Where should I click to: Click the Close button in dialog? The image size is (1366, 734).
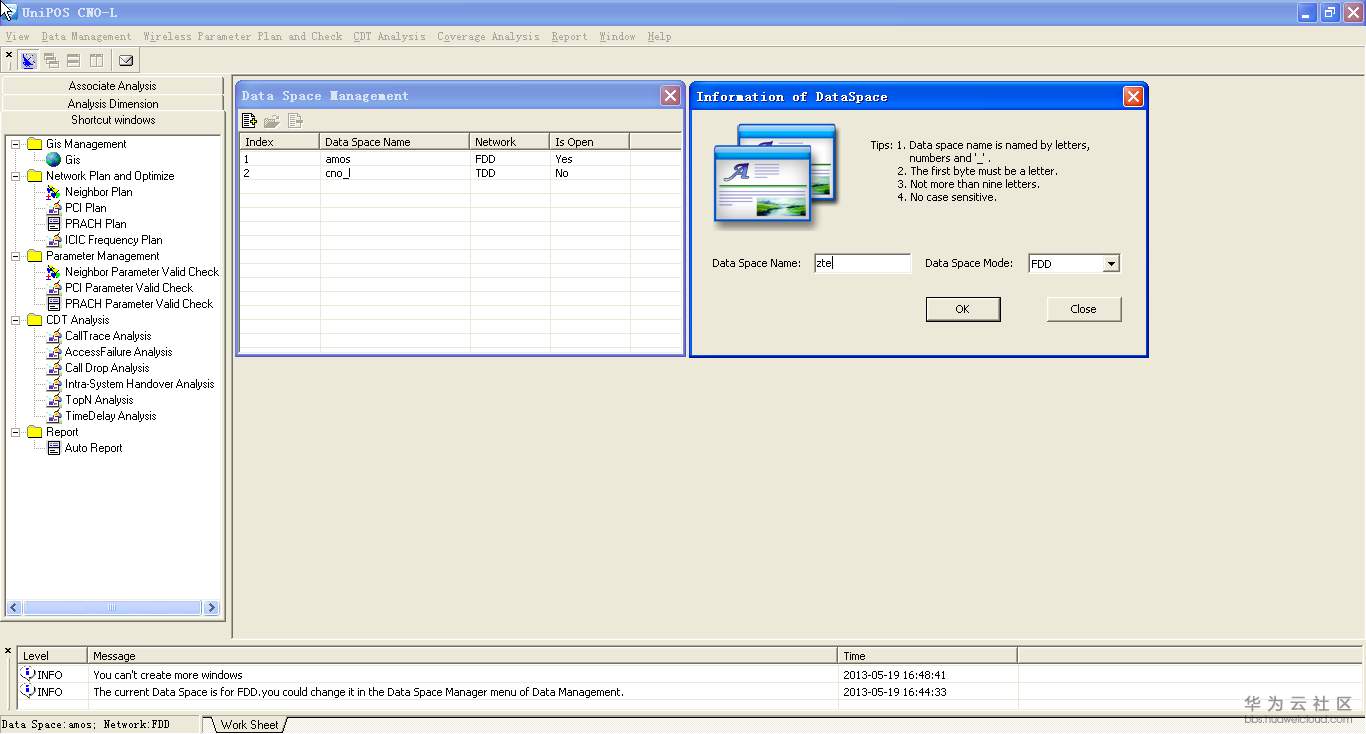pos(1084,309)
